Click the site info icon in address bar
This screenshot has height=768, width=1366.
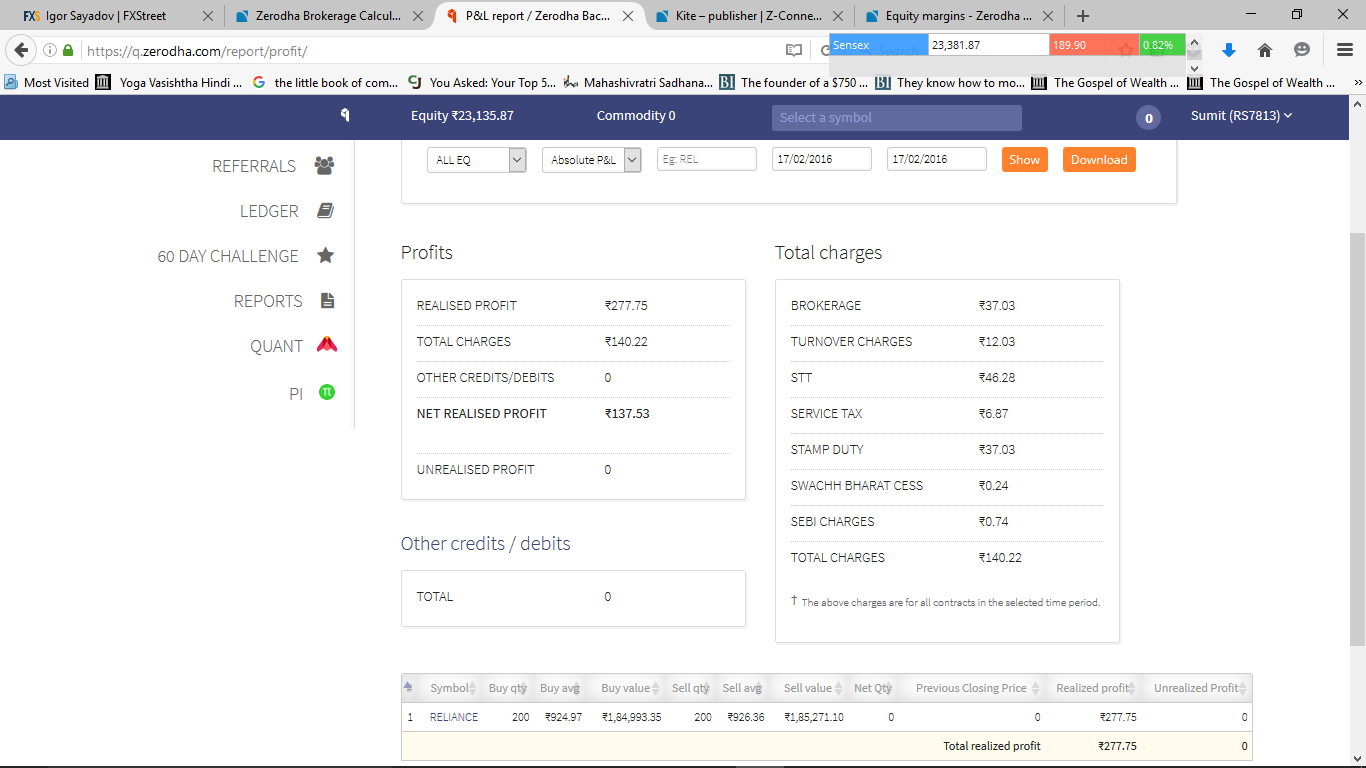(x=50, y=50)
